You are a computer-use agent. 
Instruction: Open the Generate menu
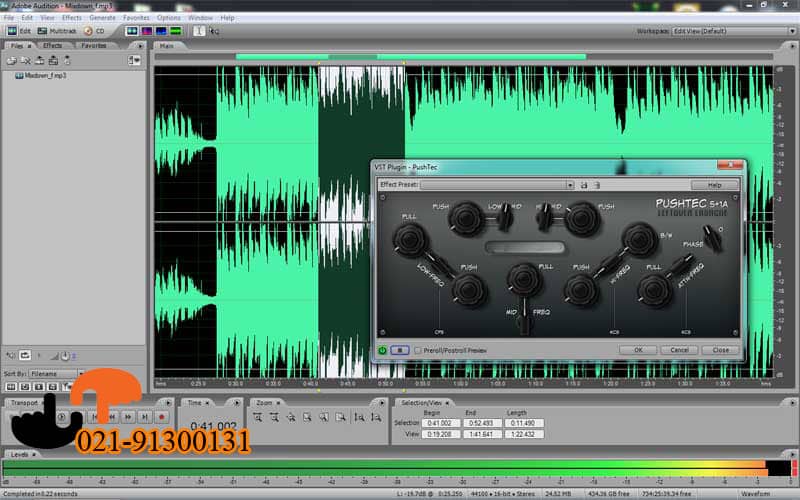point(102,18)
